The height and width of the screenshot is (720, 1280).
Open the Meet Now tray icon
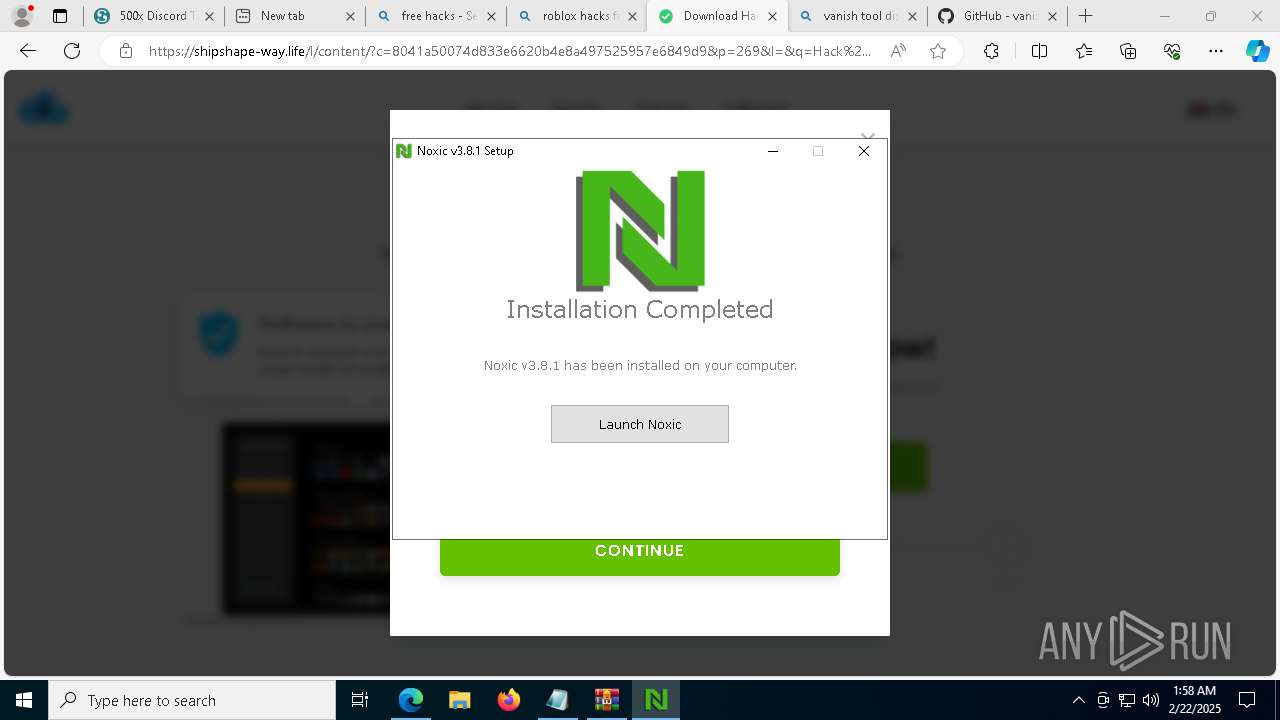pos(1103,700)
